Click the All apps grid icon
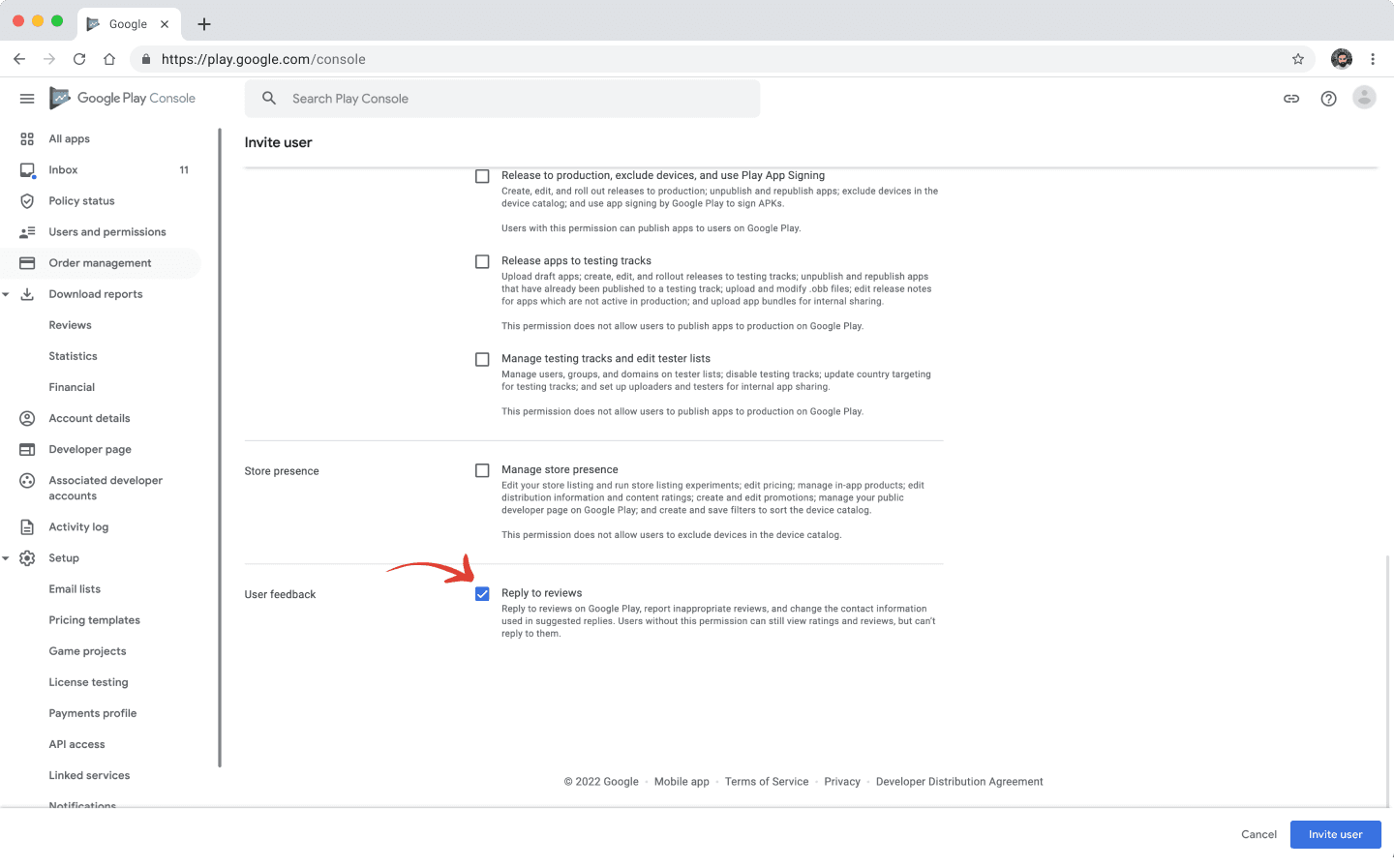This screenshot has width=1394, height=868. point(27,139)
